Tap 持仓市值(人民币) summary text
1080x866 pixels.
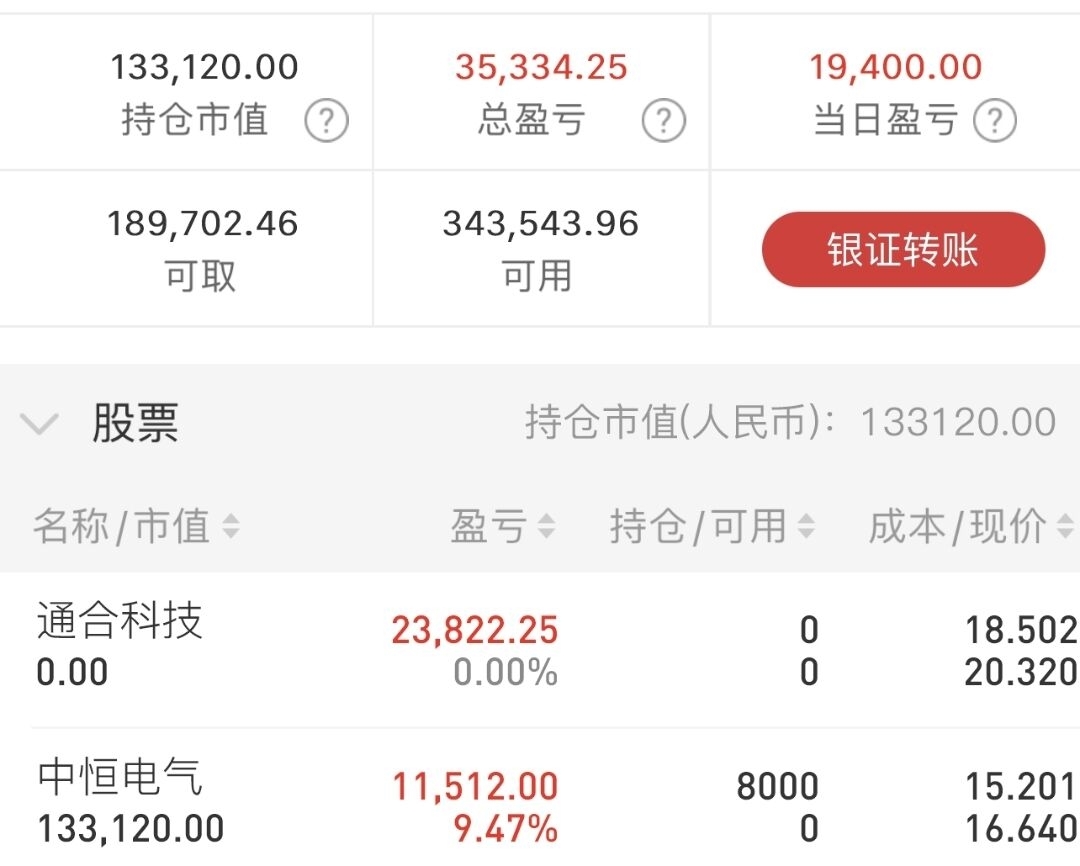[x=790, y=423]
